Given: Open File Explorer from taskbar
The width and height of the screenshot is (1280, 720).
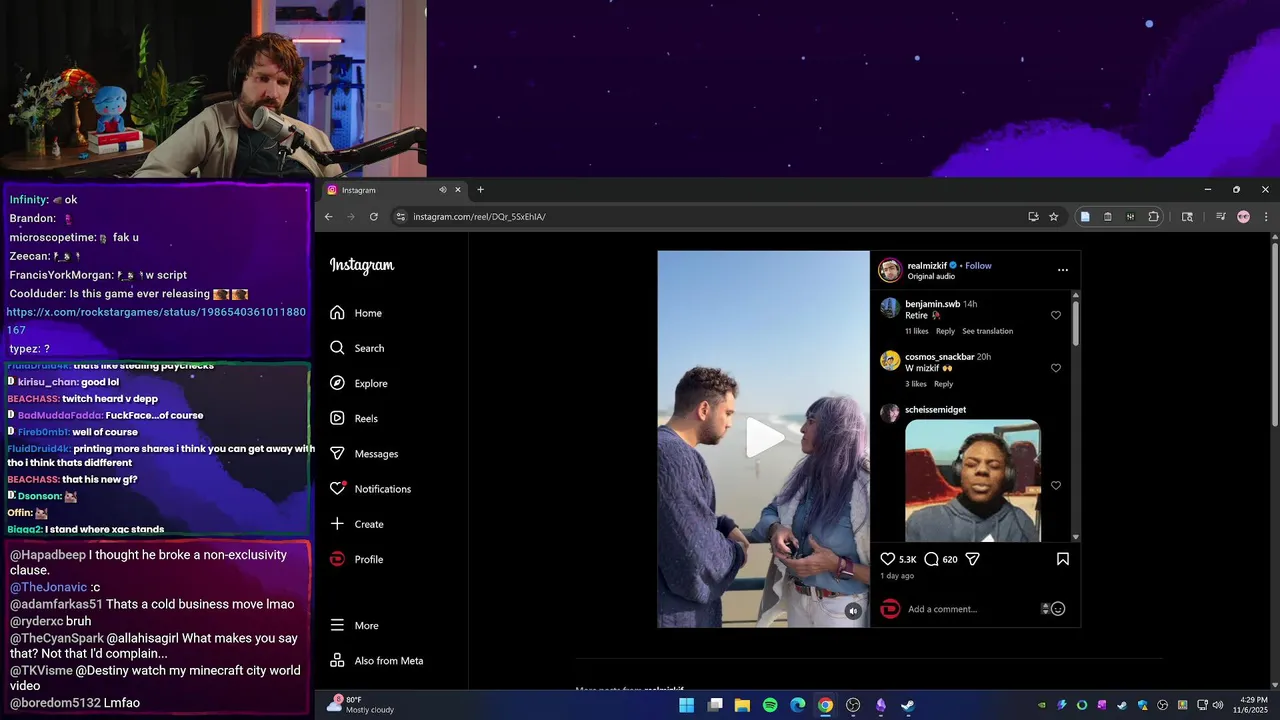Looking at the screenshot, I should pos(742,705).
